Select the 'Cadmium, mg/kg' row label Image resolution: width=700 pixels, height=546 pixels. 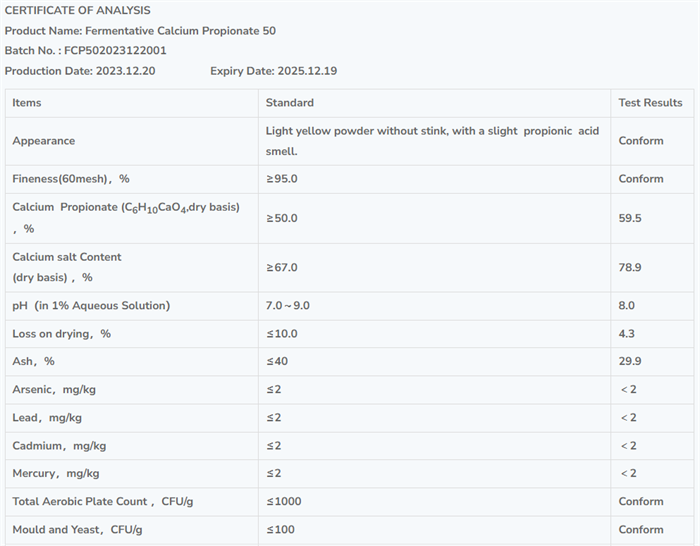59,445
